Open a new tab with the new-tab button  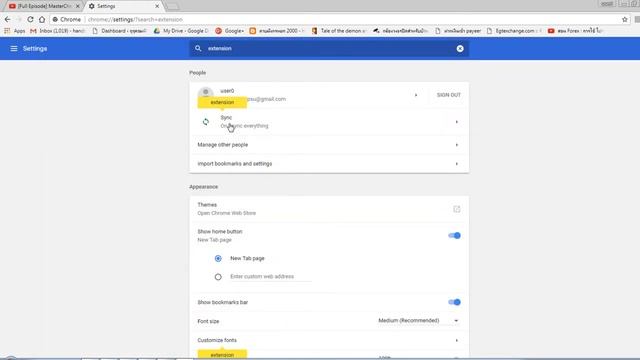coord(173,6)
